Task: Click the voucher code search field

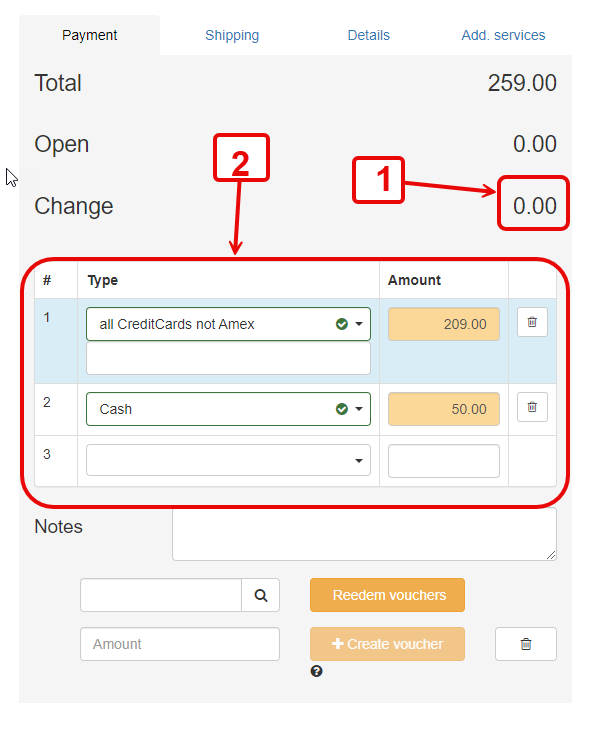Action: pos(161,595)
